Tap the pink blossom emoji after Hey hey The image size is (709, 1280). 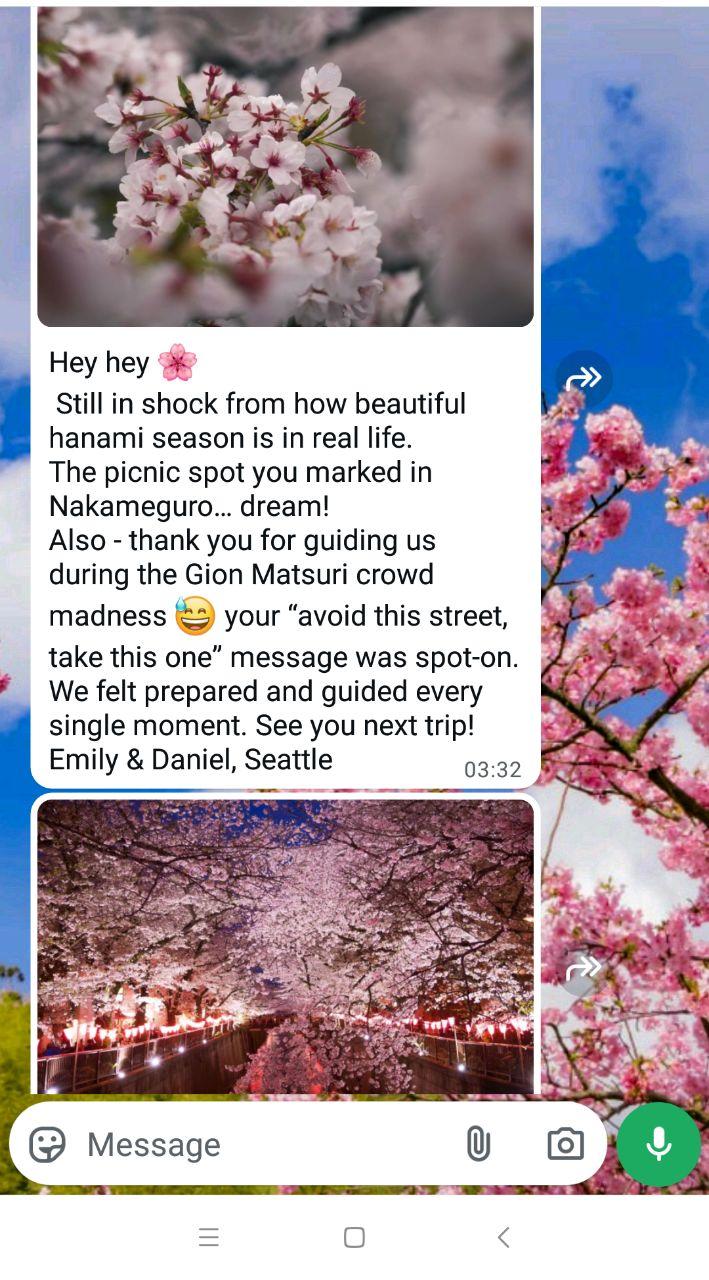point(178,362)
